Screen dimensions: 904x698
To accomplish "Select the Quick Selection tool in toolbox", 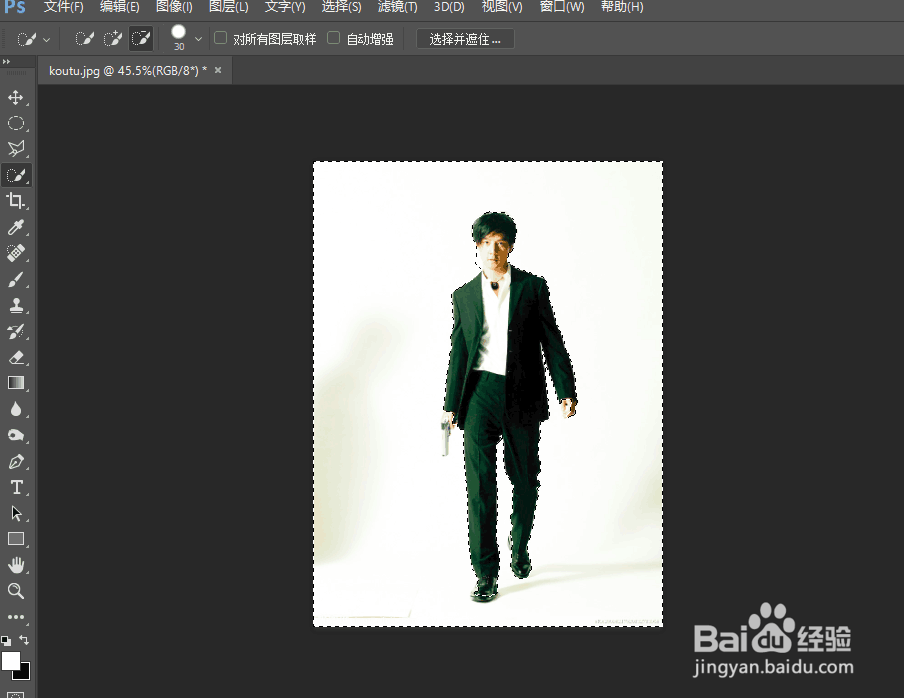I will 16,175.
